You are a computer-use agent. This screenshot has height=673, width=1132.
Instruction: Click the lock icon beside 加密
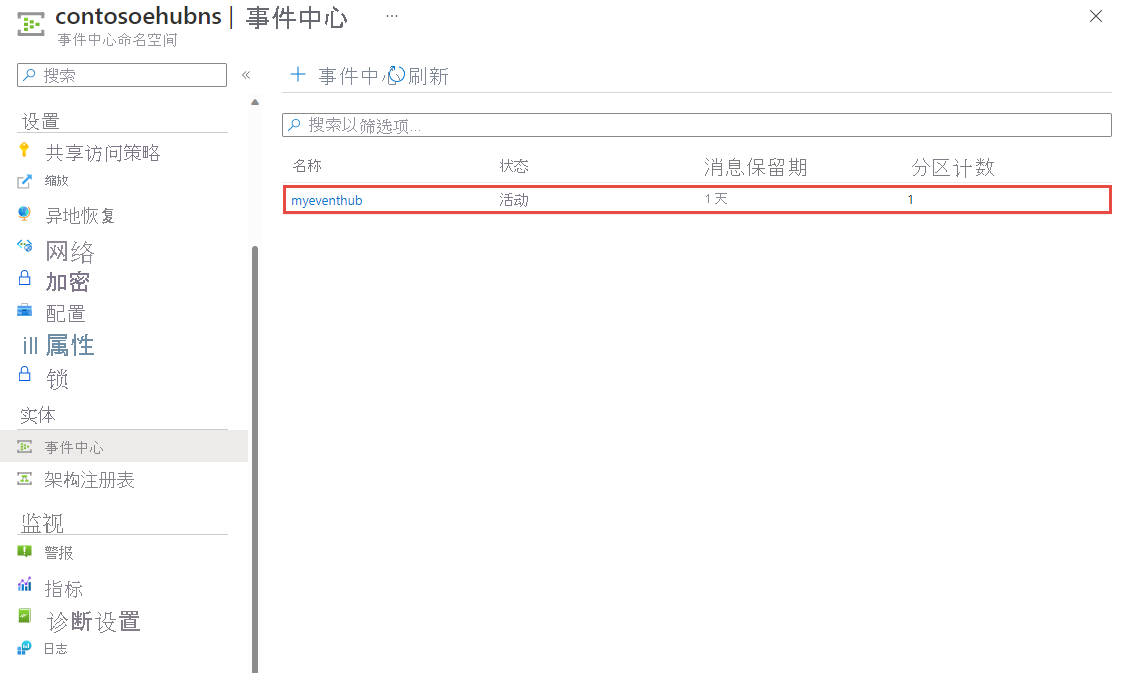pos(25,278)
